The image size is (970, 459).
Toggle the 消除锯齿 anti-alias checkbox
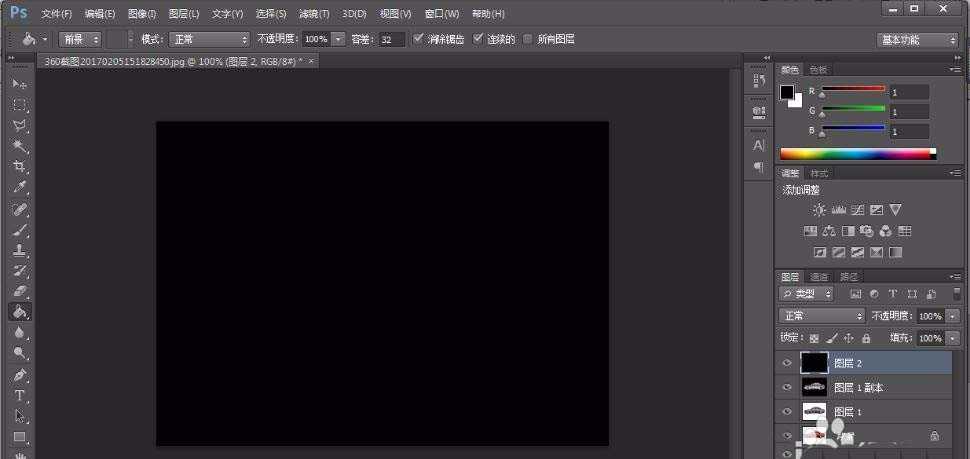(x=418, y=39)
